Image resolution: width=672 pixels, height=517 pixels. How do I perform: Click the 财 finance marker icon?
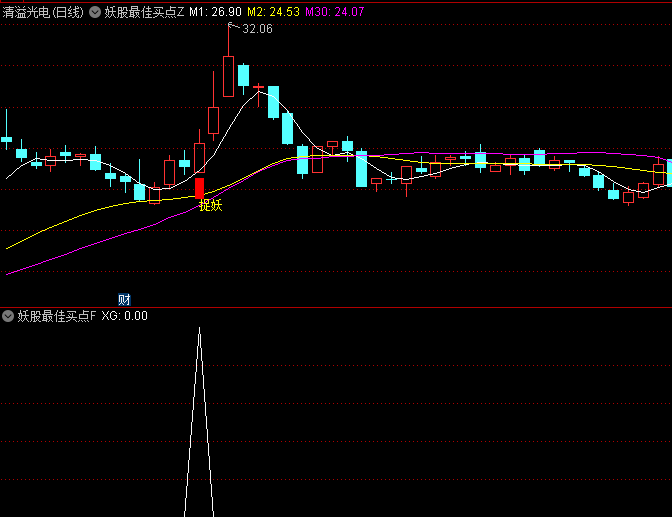124,299
